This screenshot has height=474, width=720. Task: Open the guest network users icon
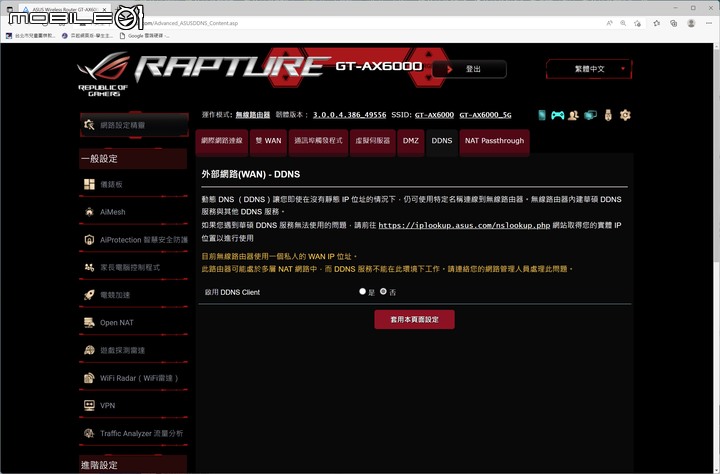(573, 115)
